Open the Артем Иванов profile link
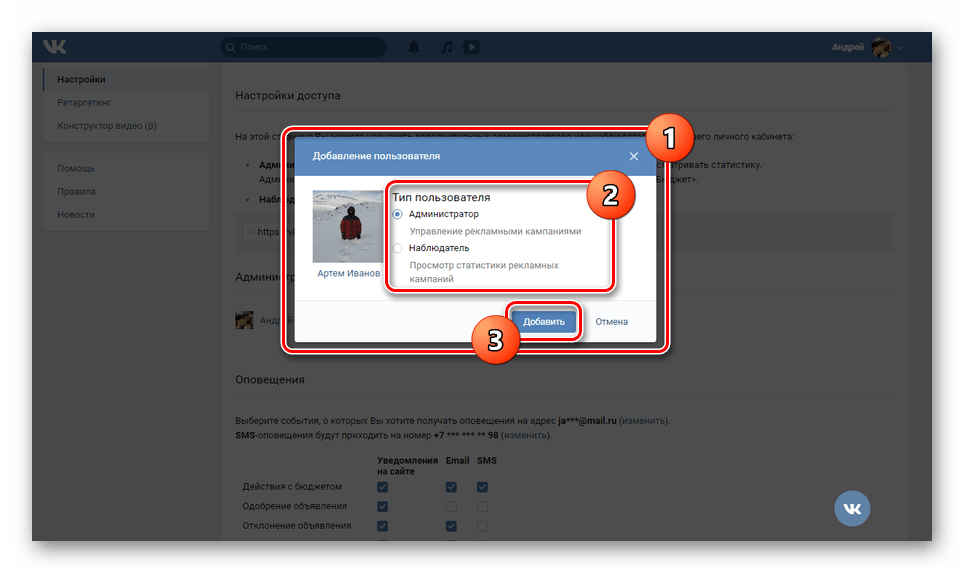This screenshot has width=964, height=573. point(348,273)
